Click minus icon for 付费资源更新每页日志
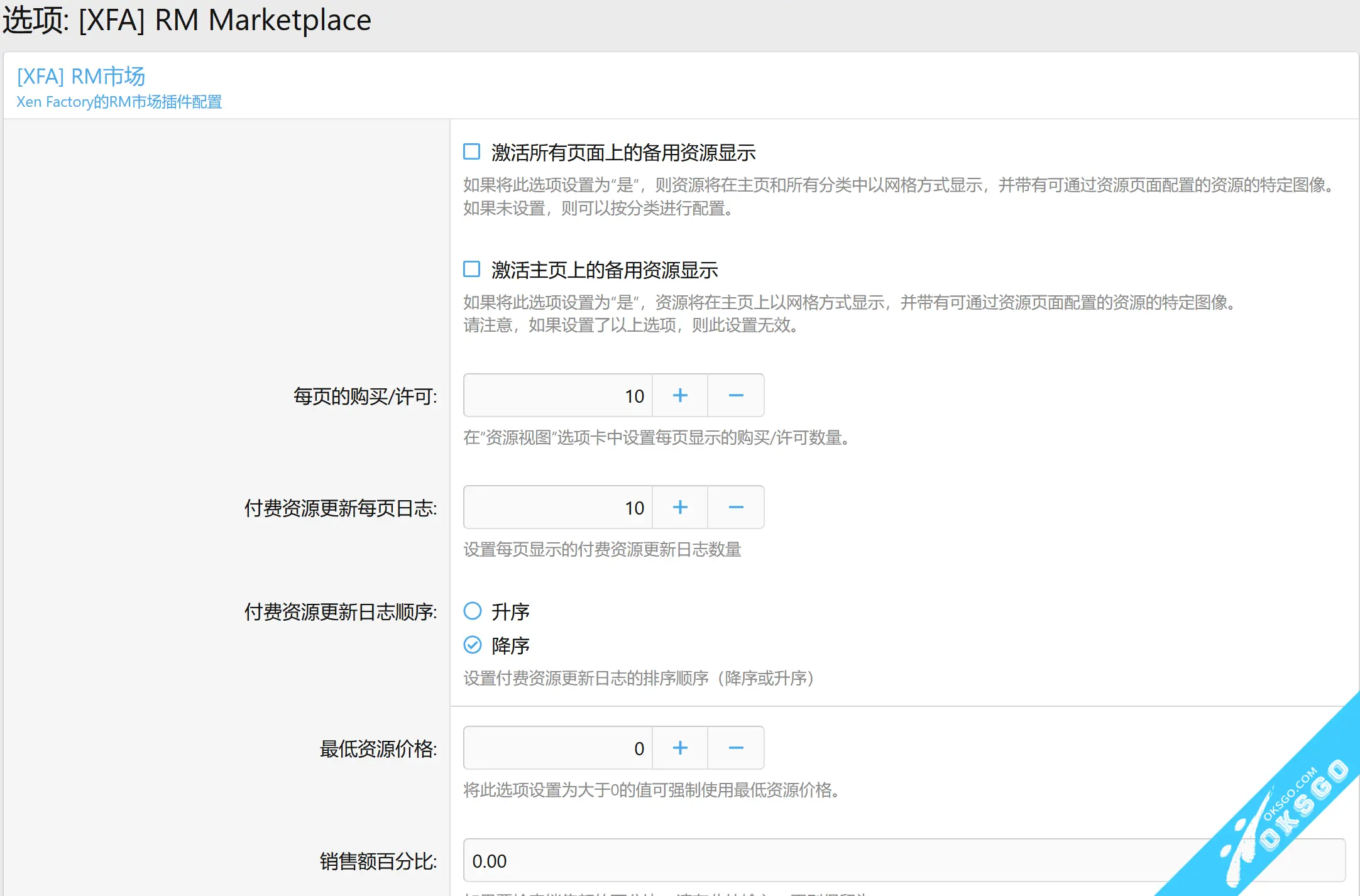1360x896 pixels. click(x=736, y=508)
